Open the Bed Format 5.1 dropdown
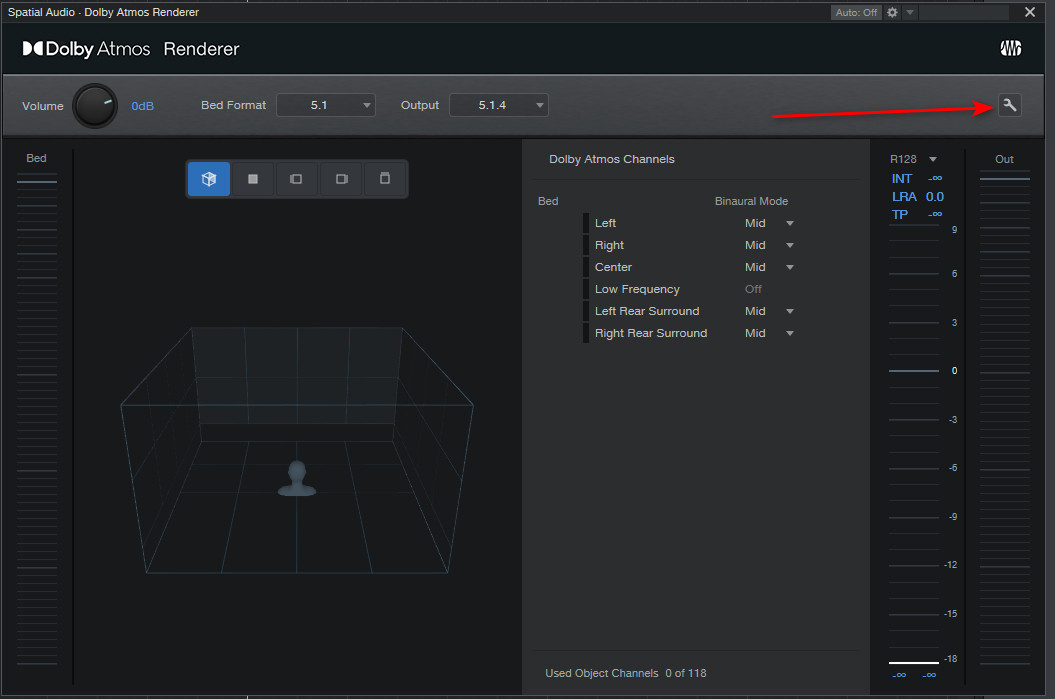The height and width of the screenshot is (699, 1055). point(326,105)
